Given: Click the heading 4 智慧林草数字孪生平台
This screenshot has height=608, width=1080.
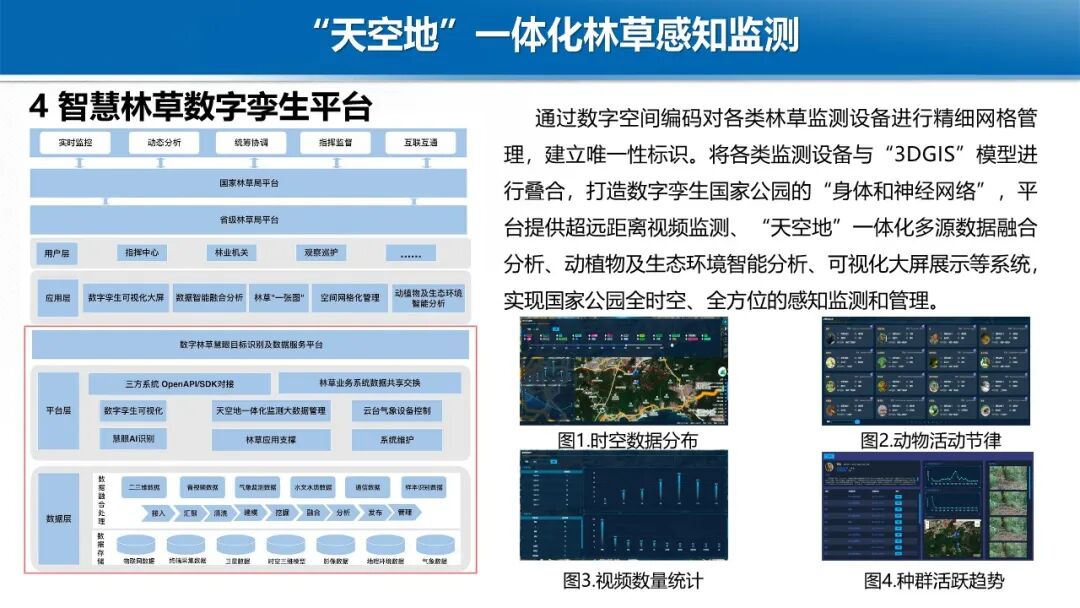Looking at the screenshot, I should (201, 106).
